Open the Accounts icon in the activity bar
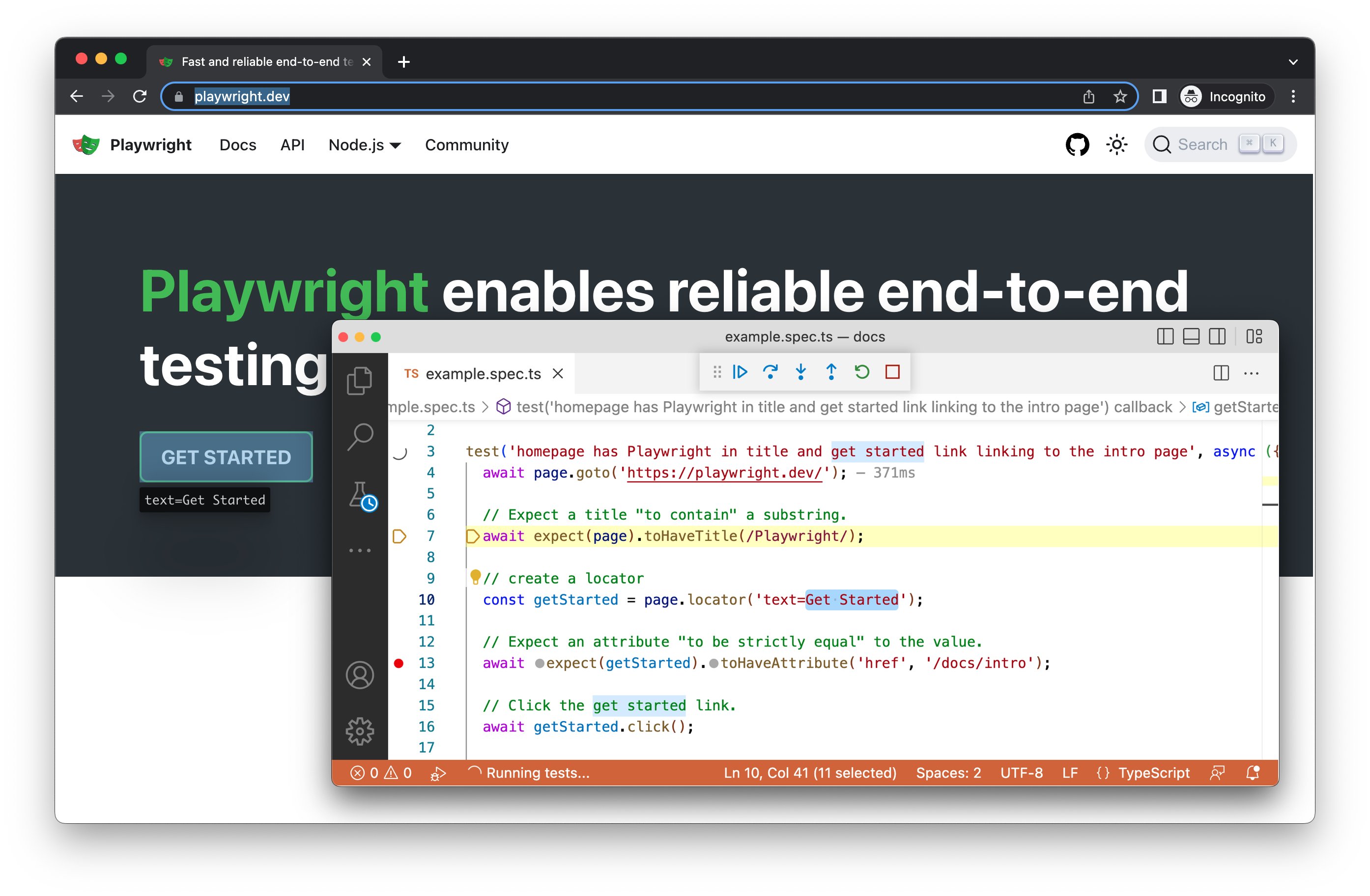Screen dimensions: 1370x896 point(360,674)
